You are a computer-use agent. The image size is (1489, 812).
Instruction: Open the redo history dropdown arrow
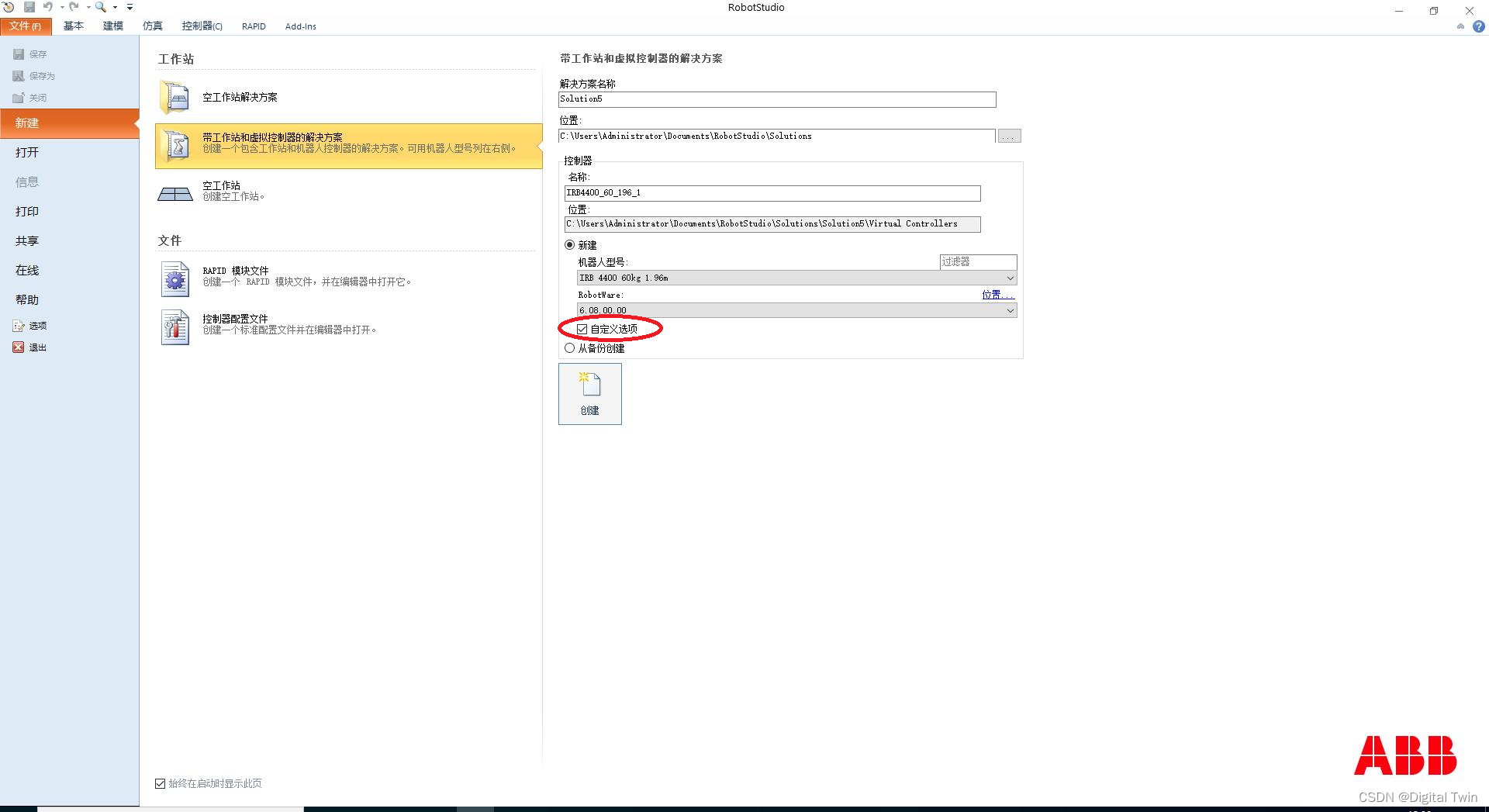coord(88,8)
